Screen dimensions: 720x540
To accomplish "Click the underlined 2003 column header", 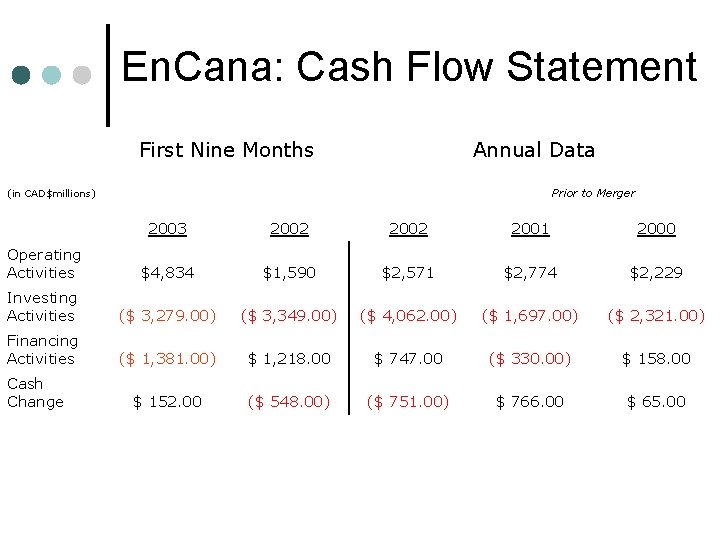I will pos(167,229).
